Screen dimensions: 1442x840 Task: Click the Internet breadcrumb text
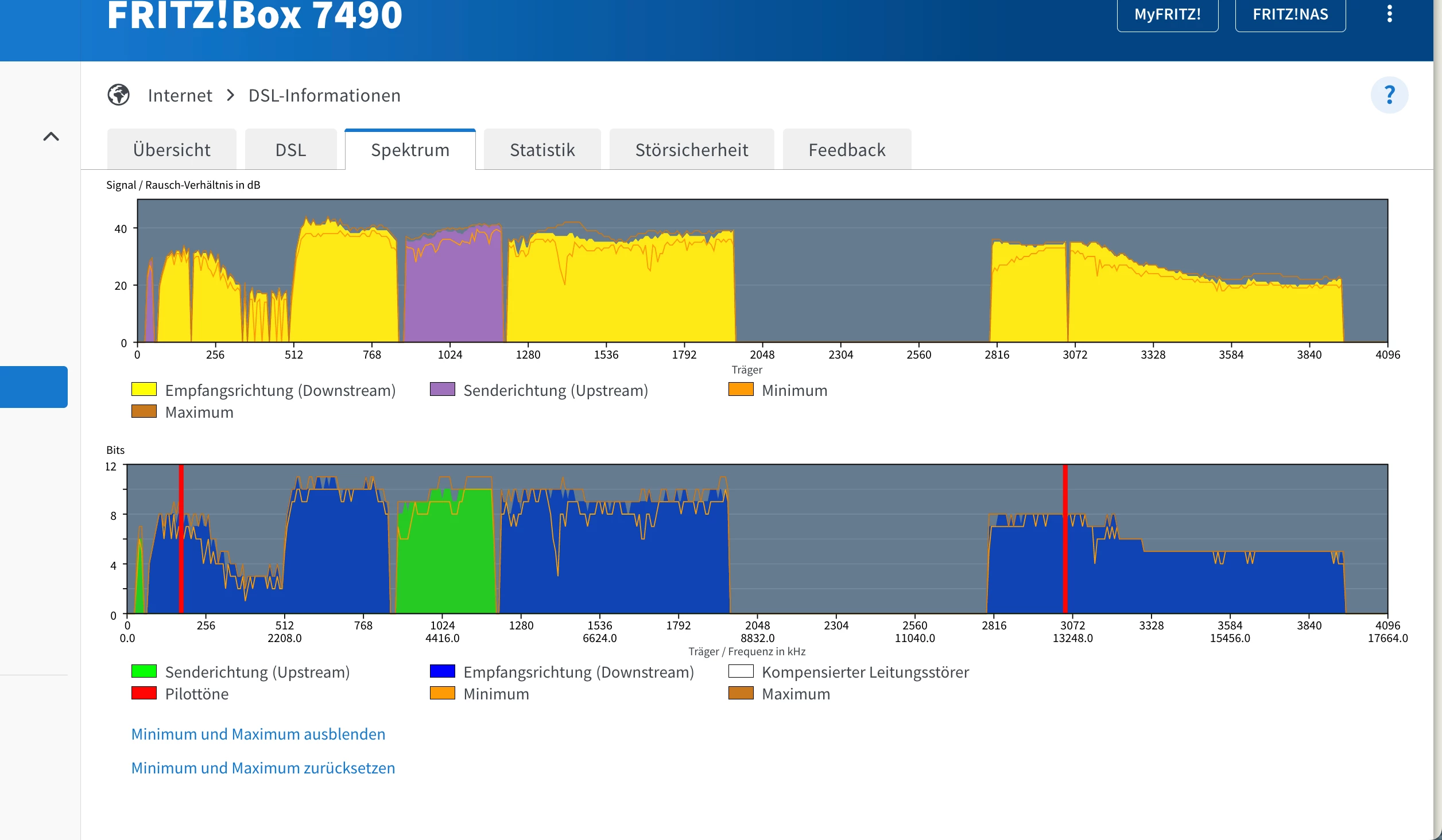pos(180,95)
